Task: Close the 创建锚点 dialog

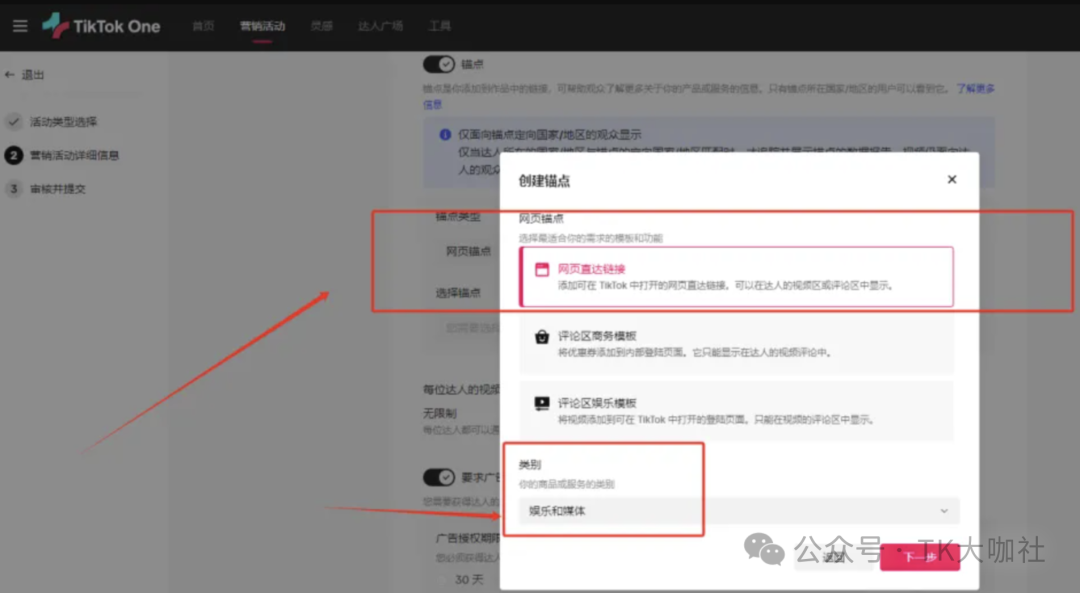Action: point(951,179)
